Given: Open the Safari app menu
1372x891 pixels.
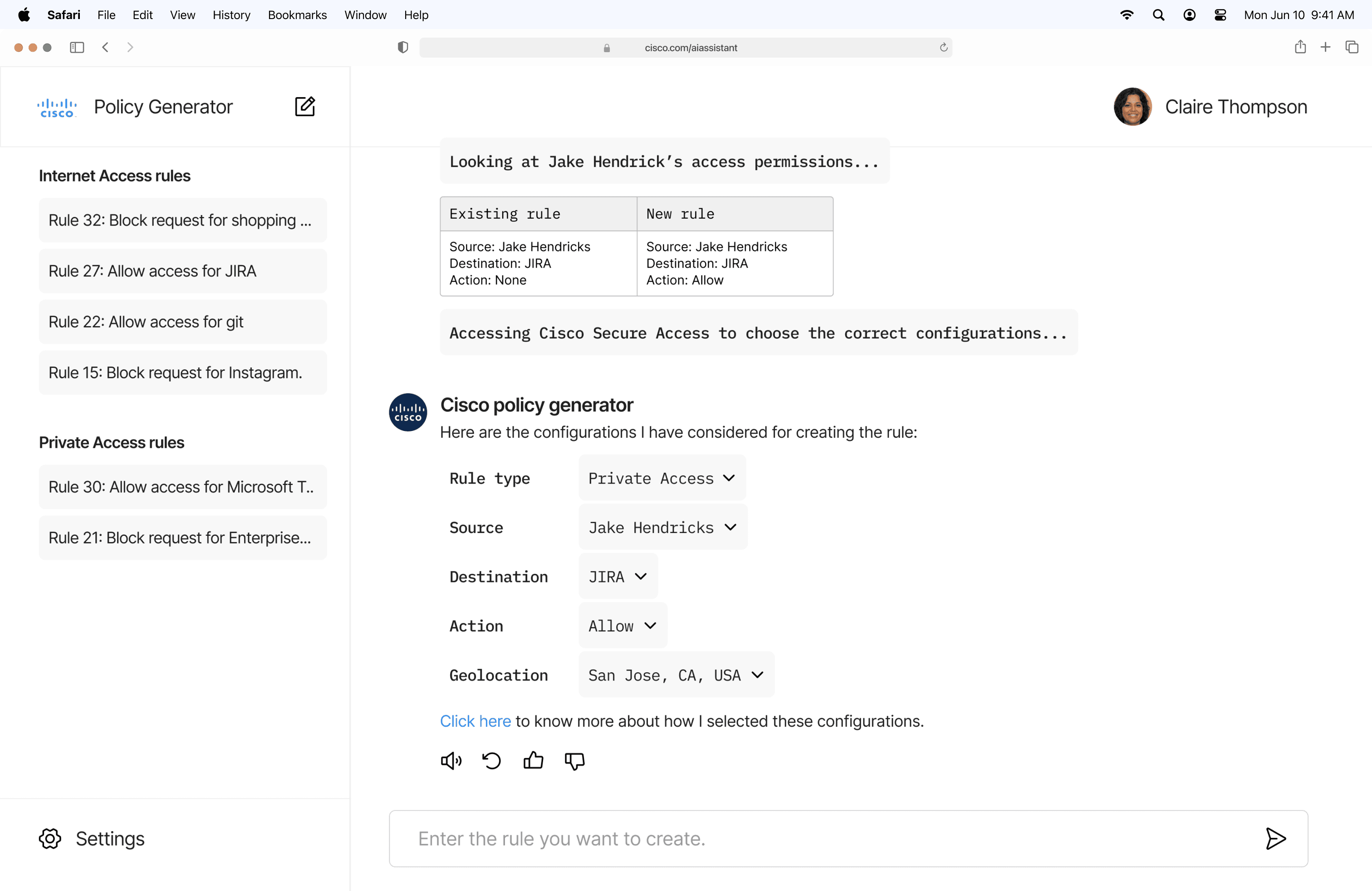Looking at the screenshot, I should [64, 15].
